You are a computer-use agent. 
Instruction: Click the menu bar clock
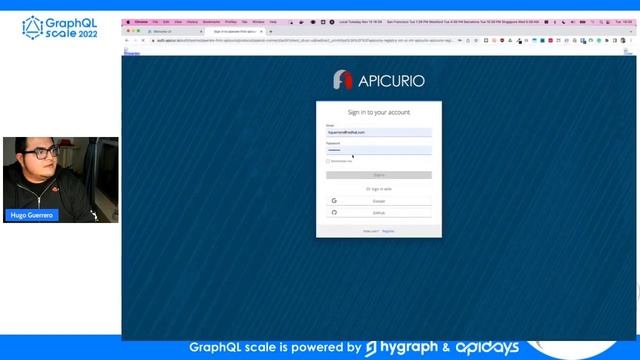[623, 22]
